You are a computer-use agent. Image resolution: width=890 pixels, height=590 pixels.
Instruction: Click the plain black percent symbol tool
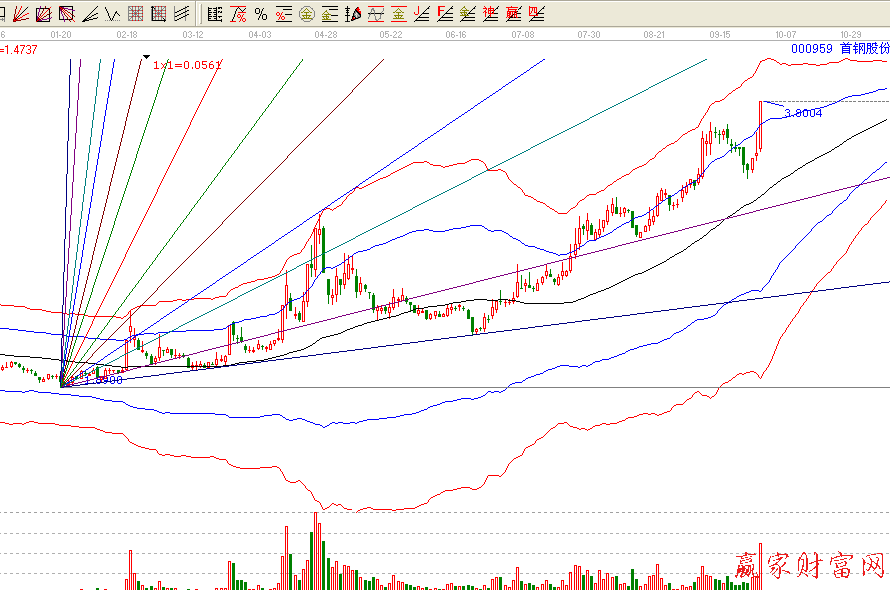pyautogui.click(x=261, y=14)
